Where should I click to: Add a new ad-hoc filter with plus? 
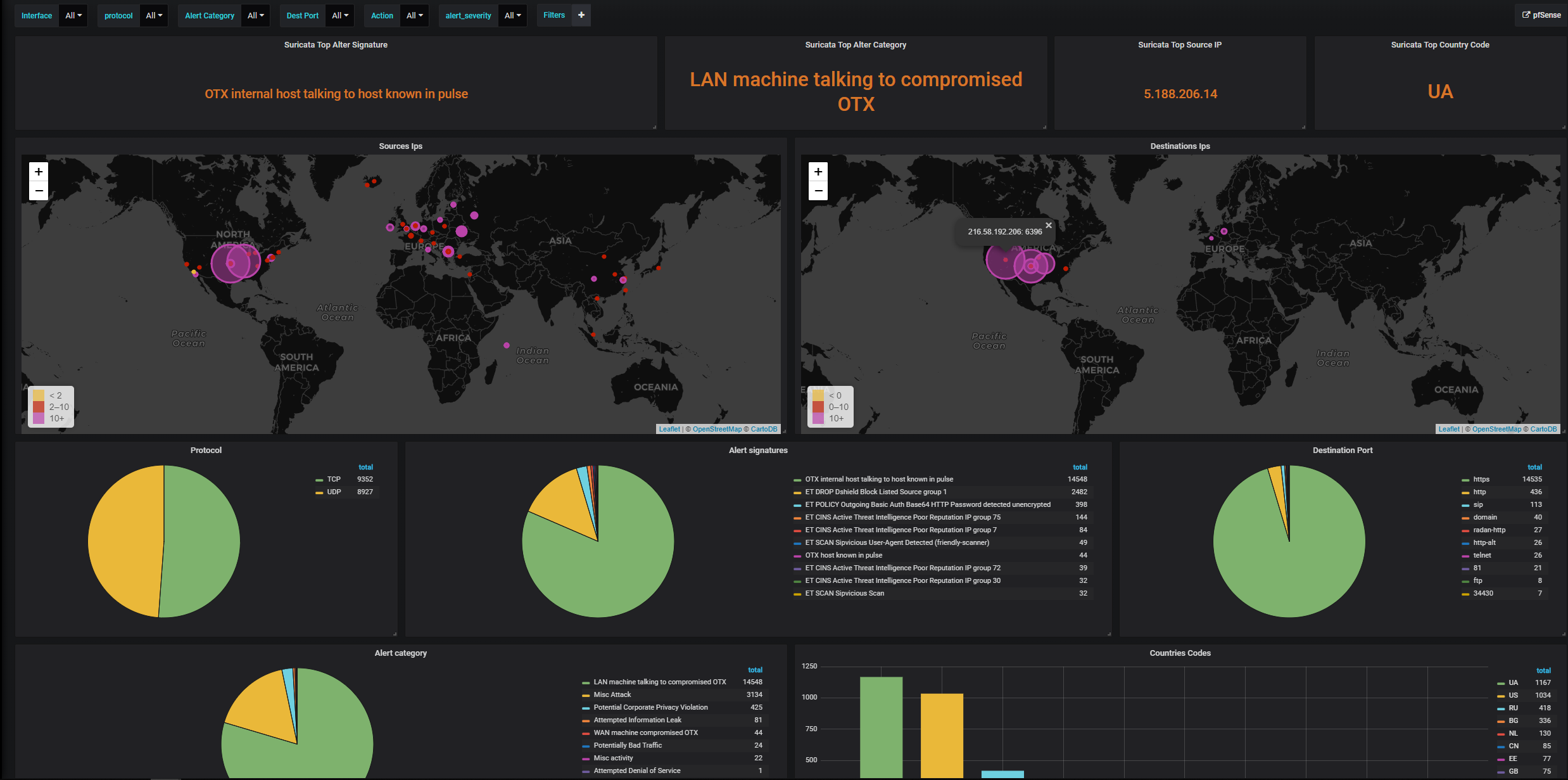[x=581, y=15]
